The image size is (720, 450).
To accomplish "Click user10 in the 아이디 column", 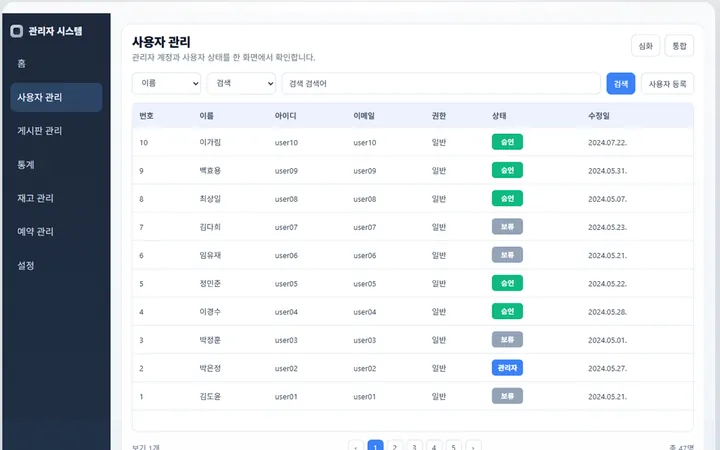I will [x=287, y=143].
